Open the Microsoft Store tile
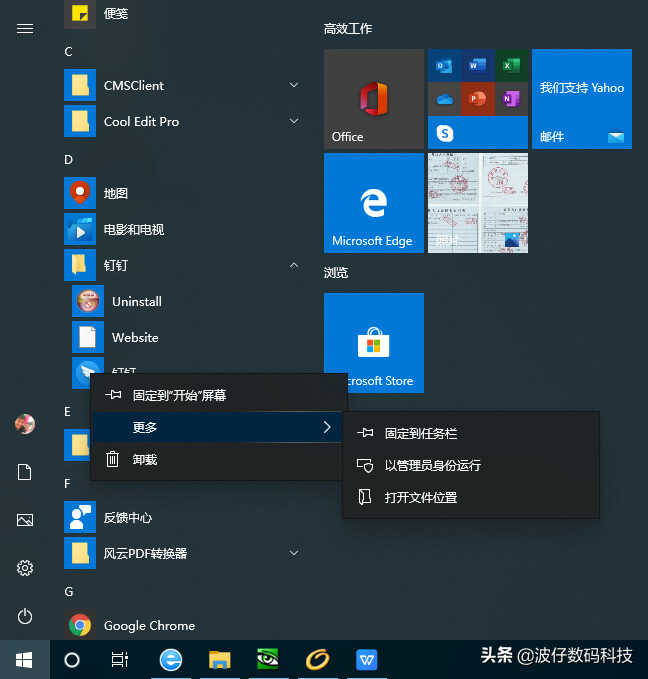Image resolution: width=648 pixels, height=679 pixels. pos(374,343)
